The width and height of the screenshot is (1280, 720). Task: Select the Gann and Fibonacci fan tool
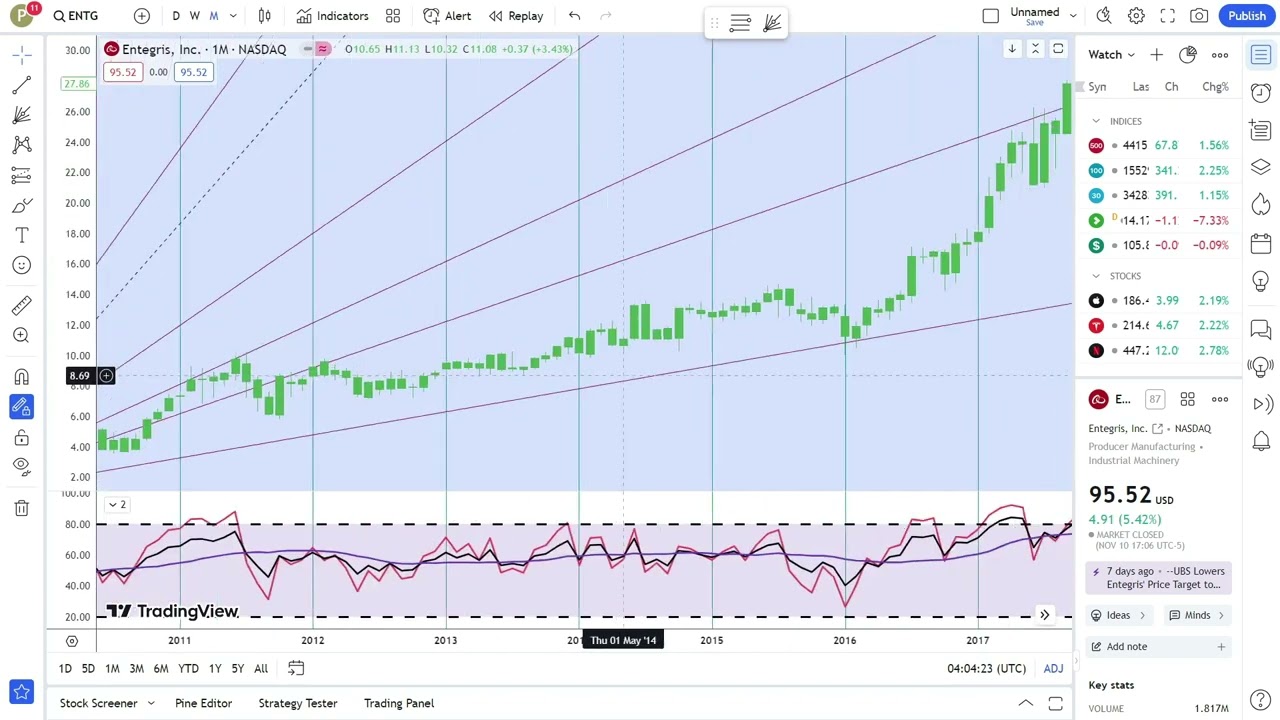tap(21, 115)
